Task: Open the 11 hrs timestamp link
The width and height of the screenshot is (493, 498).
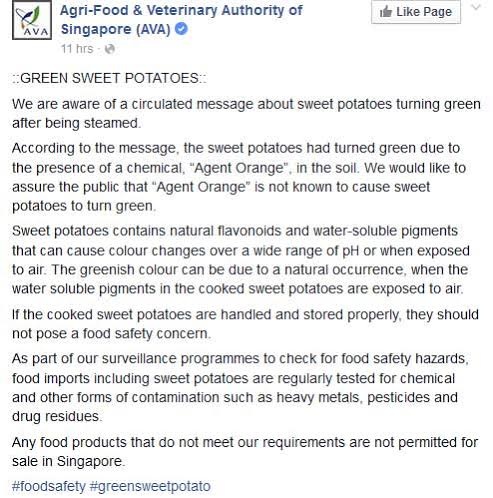Action: click(77, 49)
